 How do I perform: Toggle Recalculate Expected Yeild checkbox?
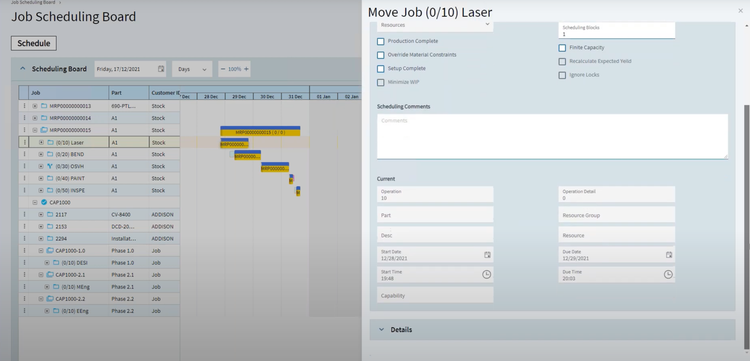coord(562,62)
